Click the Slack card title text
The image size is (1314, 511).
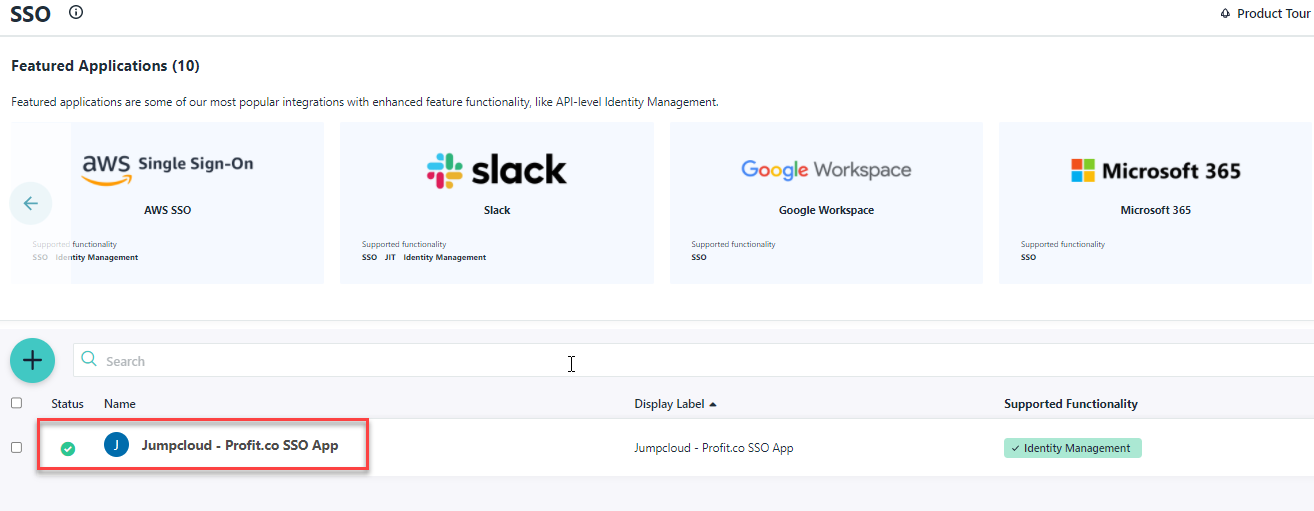pyautogui.click(x=497, y=211)
